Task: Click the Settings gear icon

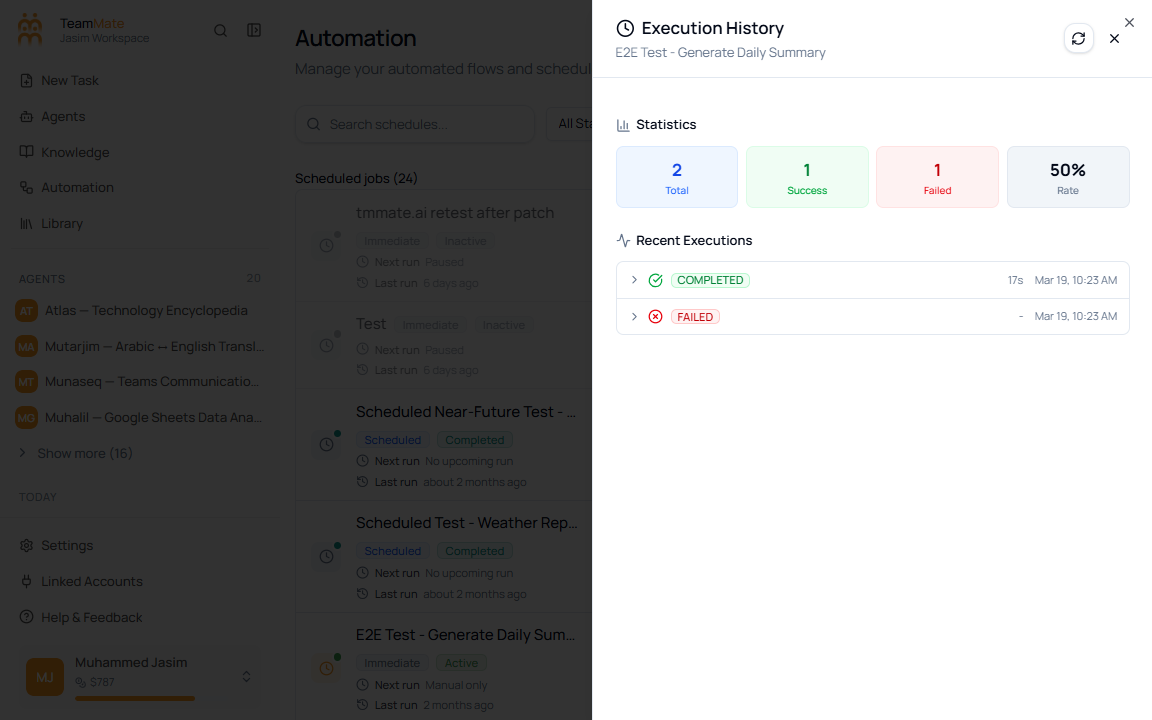Action: tap(26, 545)
